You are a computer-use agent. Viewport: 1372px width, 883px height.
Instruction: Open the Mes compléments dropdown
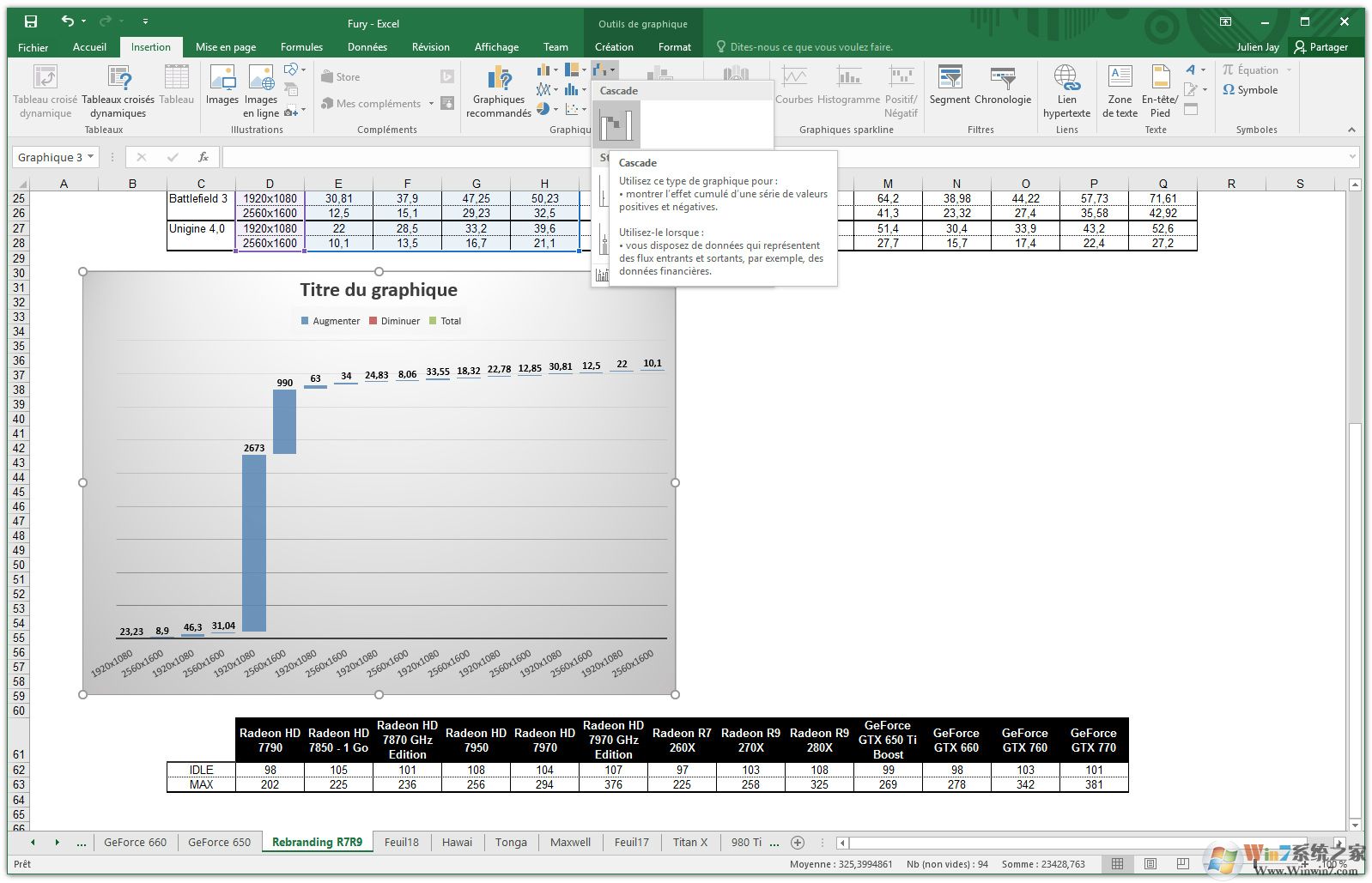[x=431, y=104]
